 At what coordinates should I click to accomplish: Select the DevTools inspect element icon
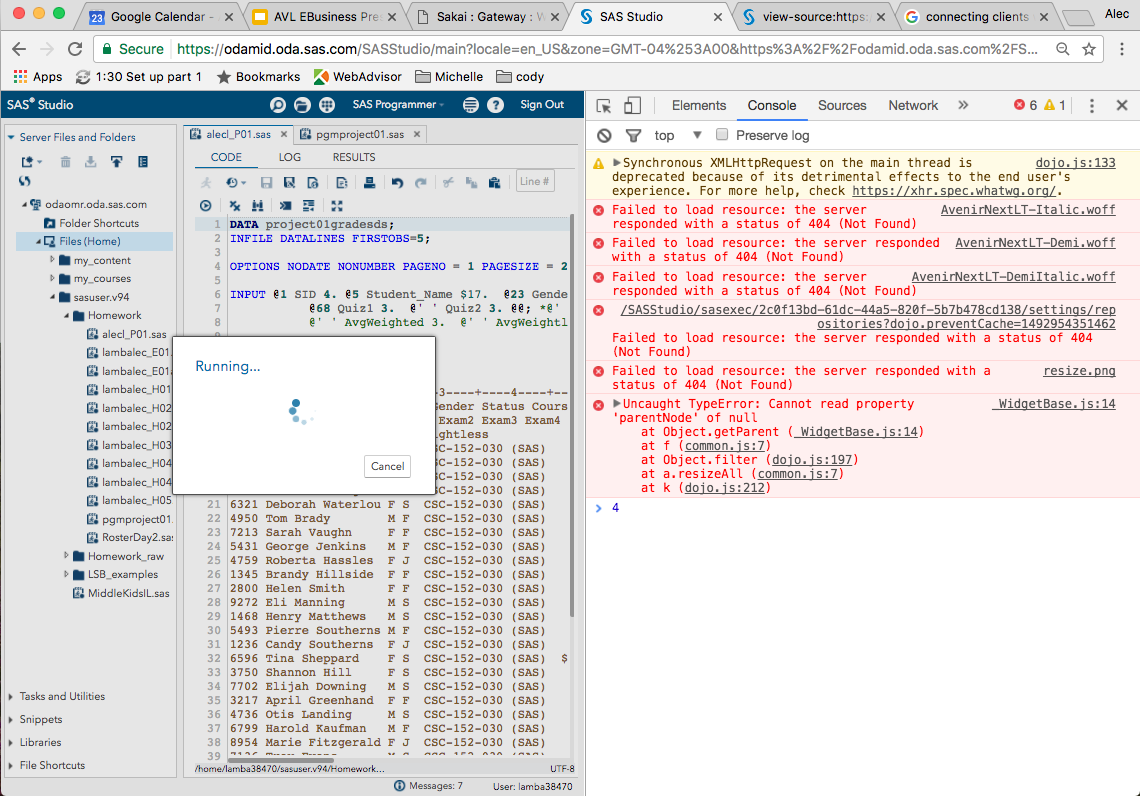click(604, 105)
